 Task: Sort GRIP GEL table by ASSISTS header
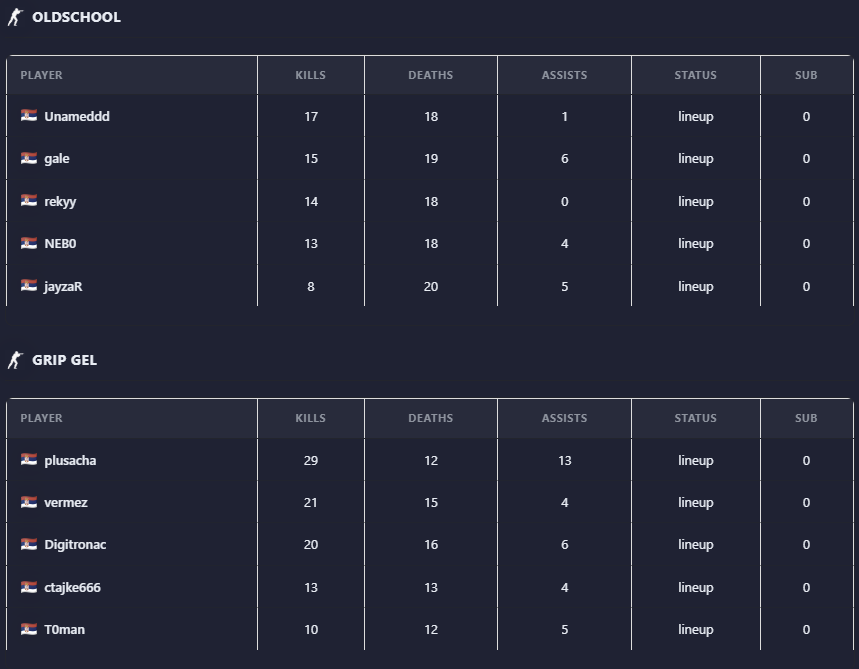[564, 418]
